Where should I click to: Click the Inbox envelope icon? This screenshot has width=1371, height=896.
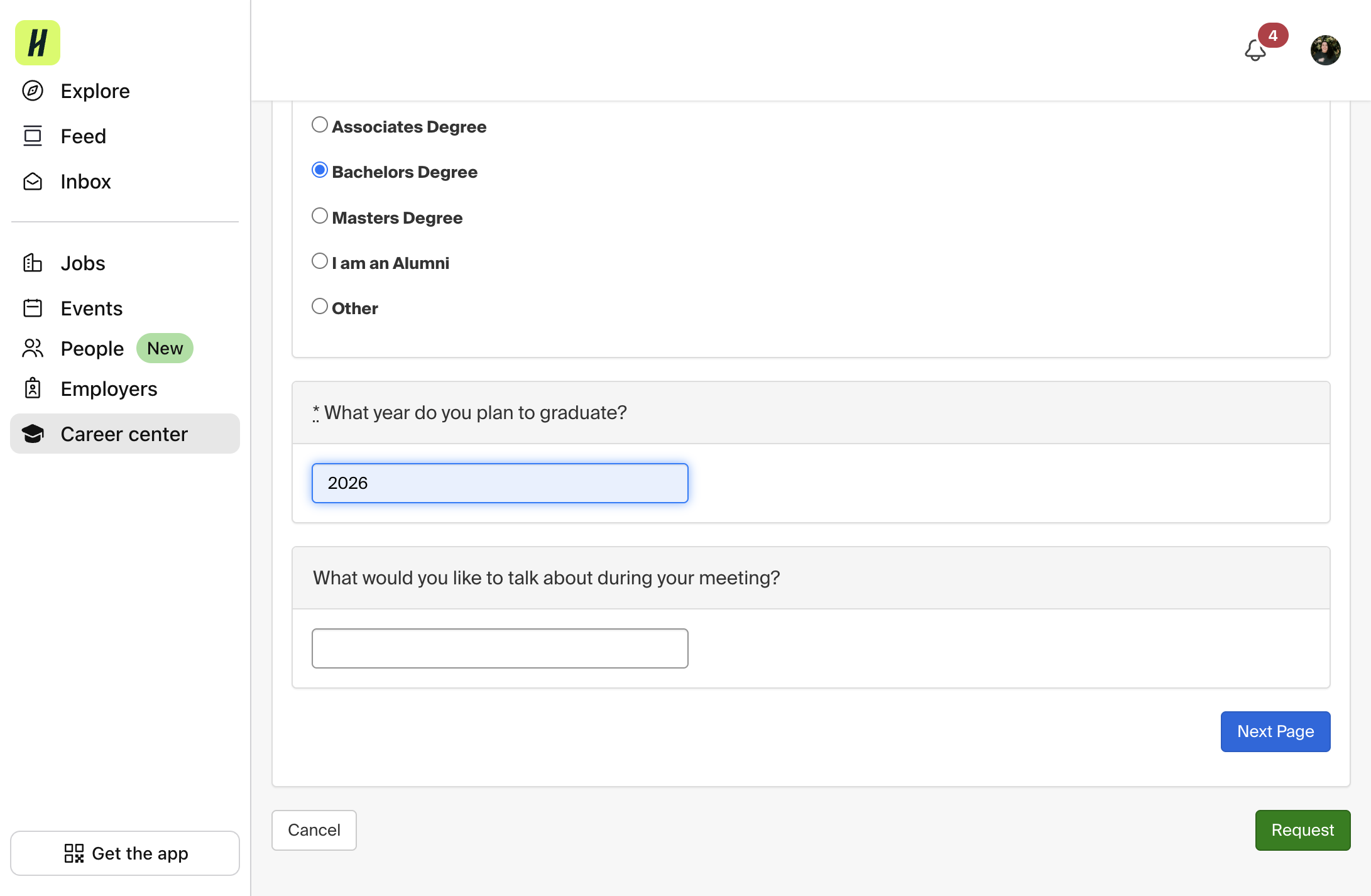point(33,182)
